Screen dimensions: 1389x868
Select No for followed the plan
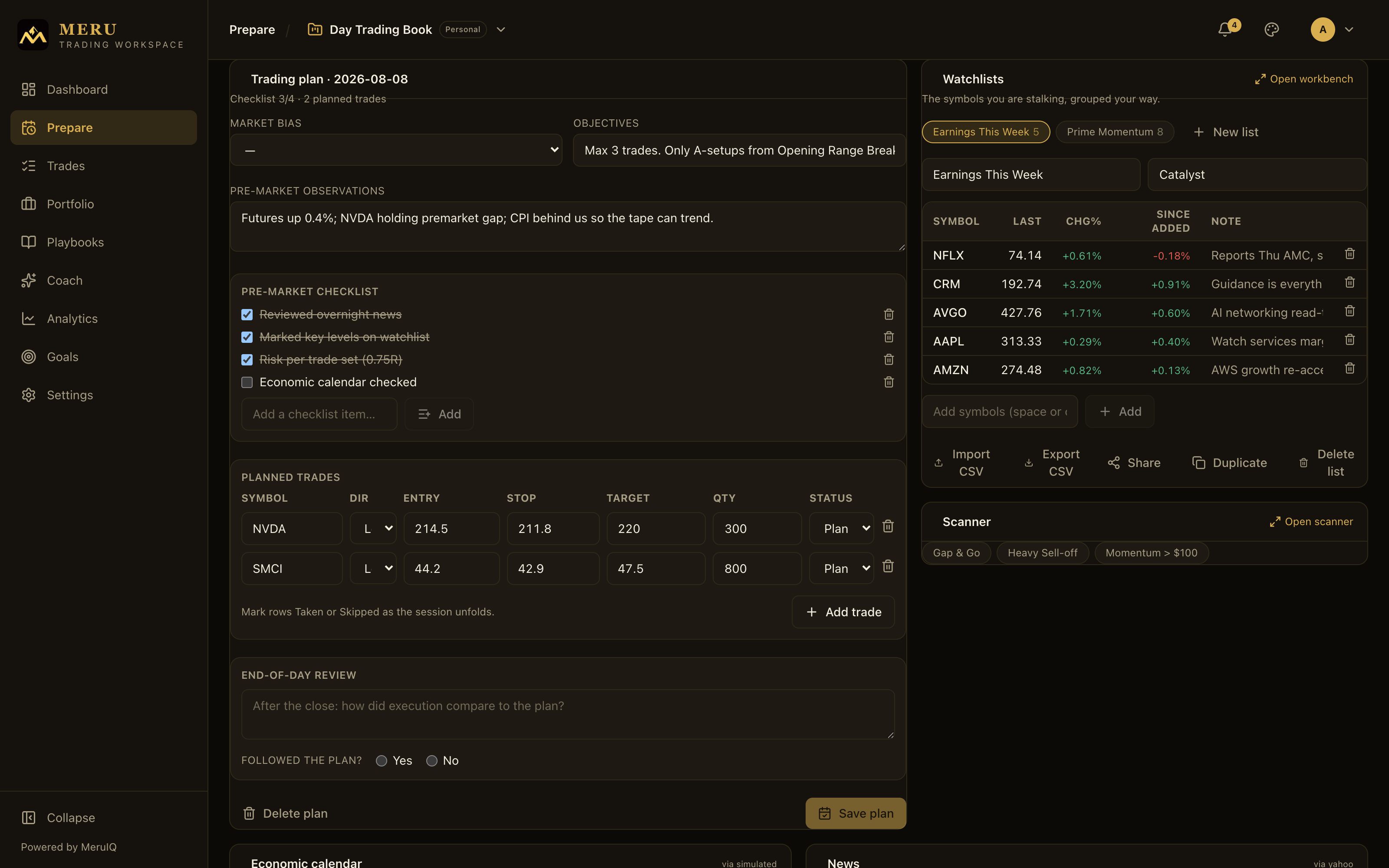coord(431,761)
